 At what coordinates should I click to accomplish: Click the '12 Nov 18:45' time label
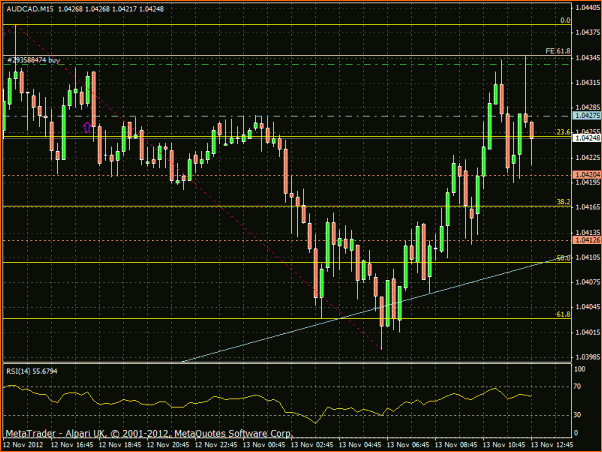coord(120,445)
